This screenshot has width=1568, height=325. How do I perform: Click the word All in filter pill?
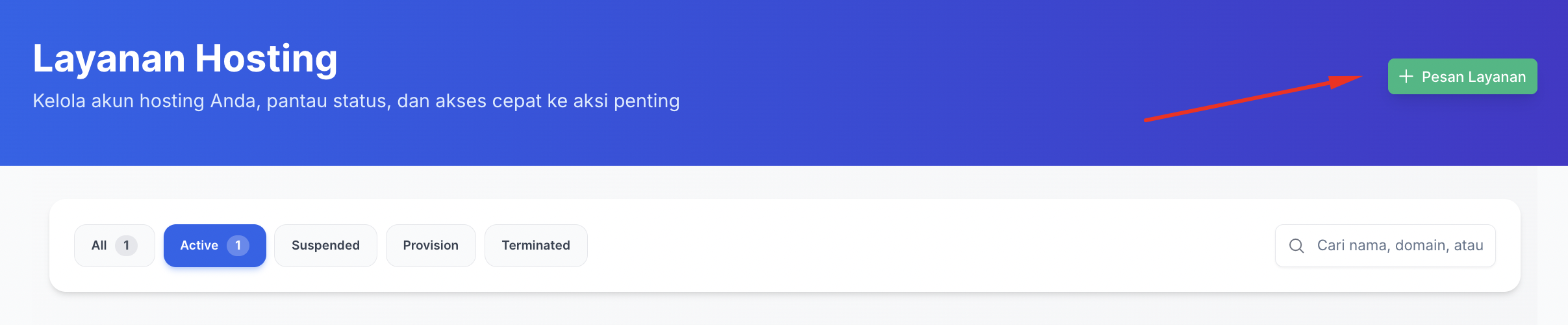coord(99,246)
